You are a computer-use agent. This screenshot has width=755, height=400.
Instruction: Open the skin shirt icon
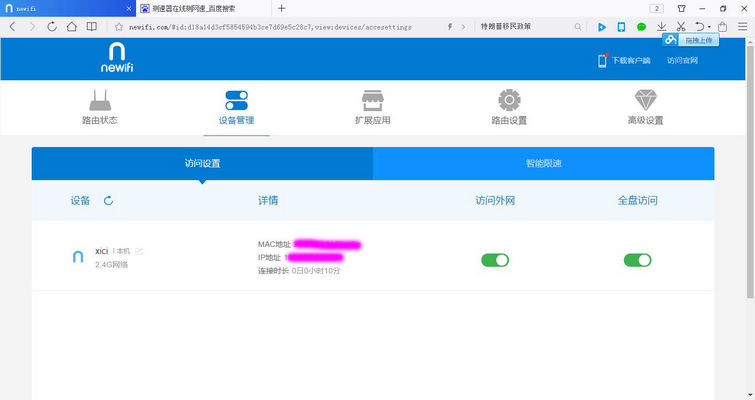click(x=681, y=8)
